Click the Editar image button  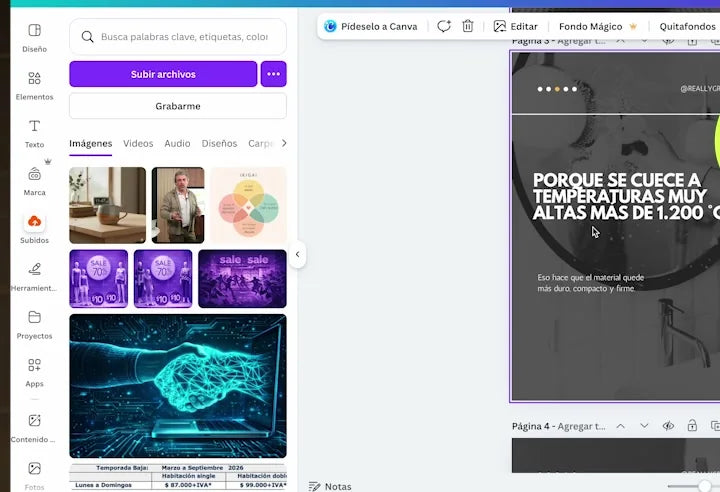tap(516, 26)
